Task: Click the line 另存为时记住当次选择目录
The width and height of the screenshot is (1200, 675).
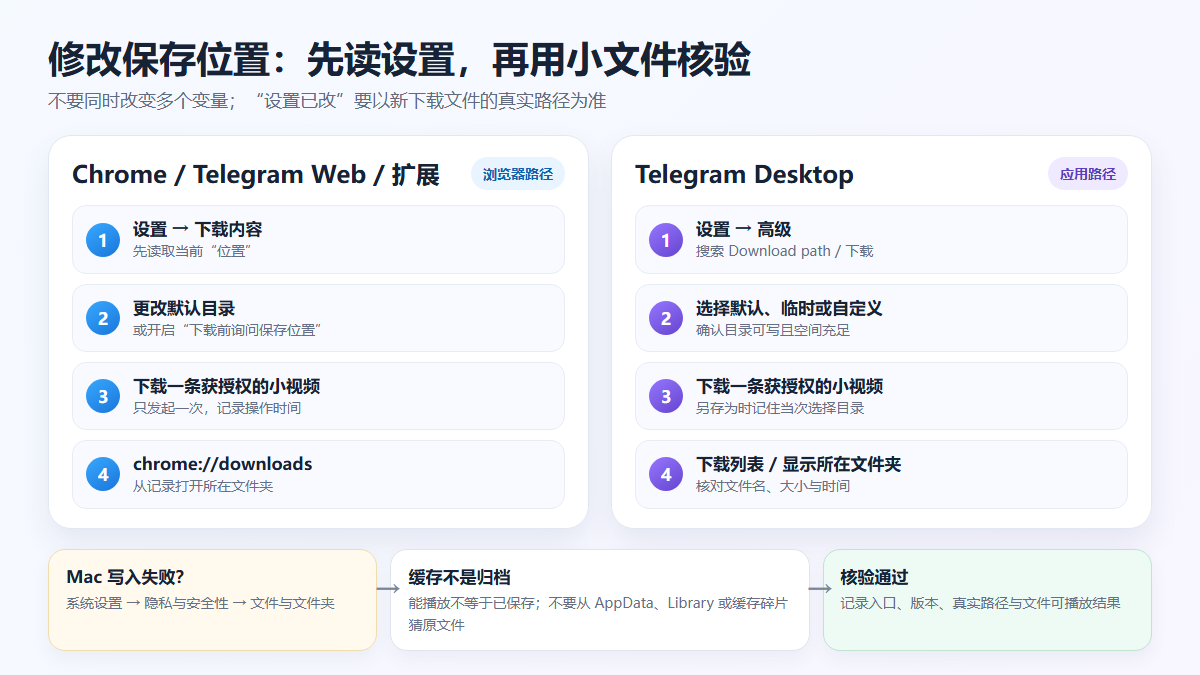Action: [x=780, y=408]
